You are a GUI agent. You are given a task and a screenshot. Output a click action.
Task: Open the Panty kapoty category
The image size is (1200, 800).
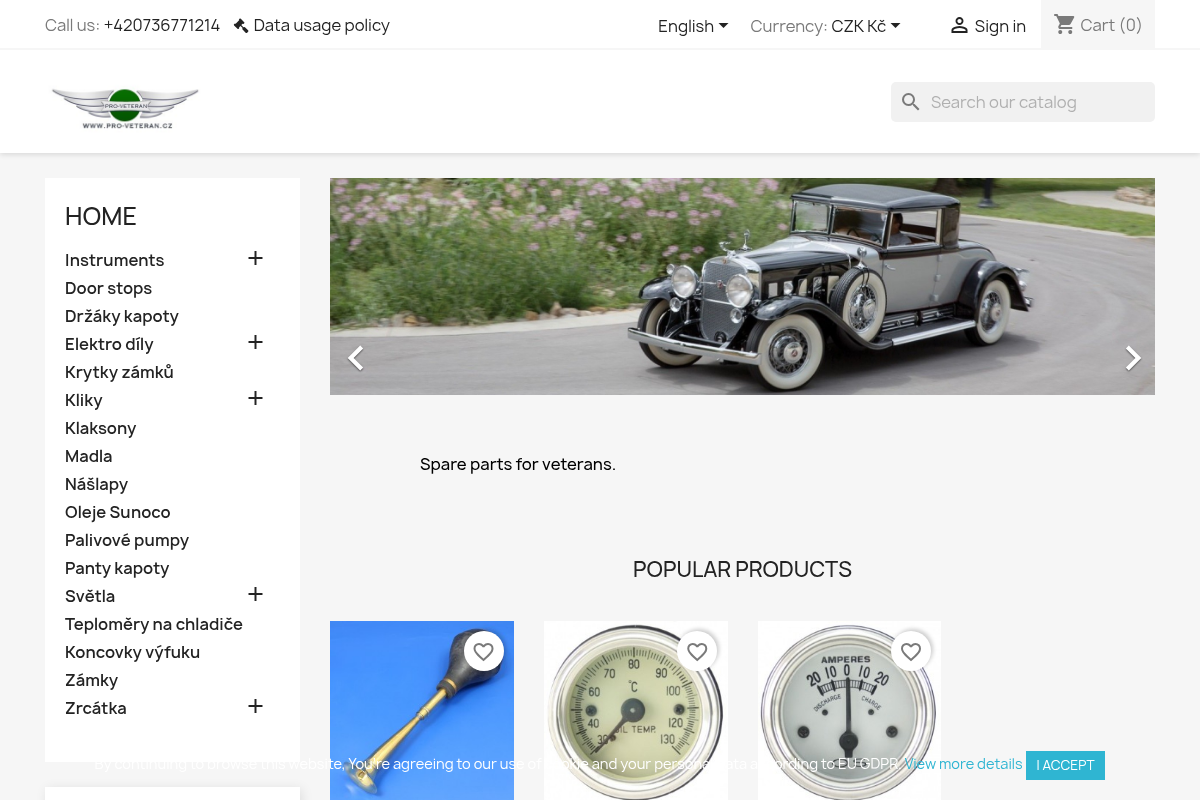(117, 568)
